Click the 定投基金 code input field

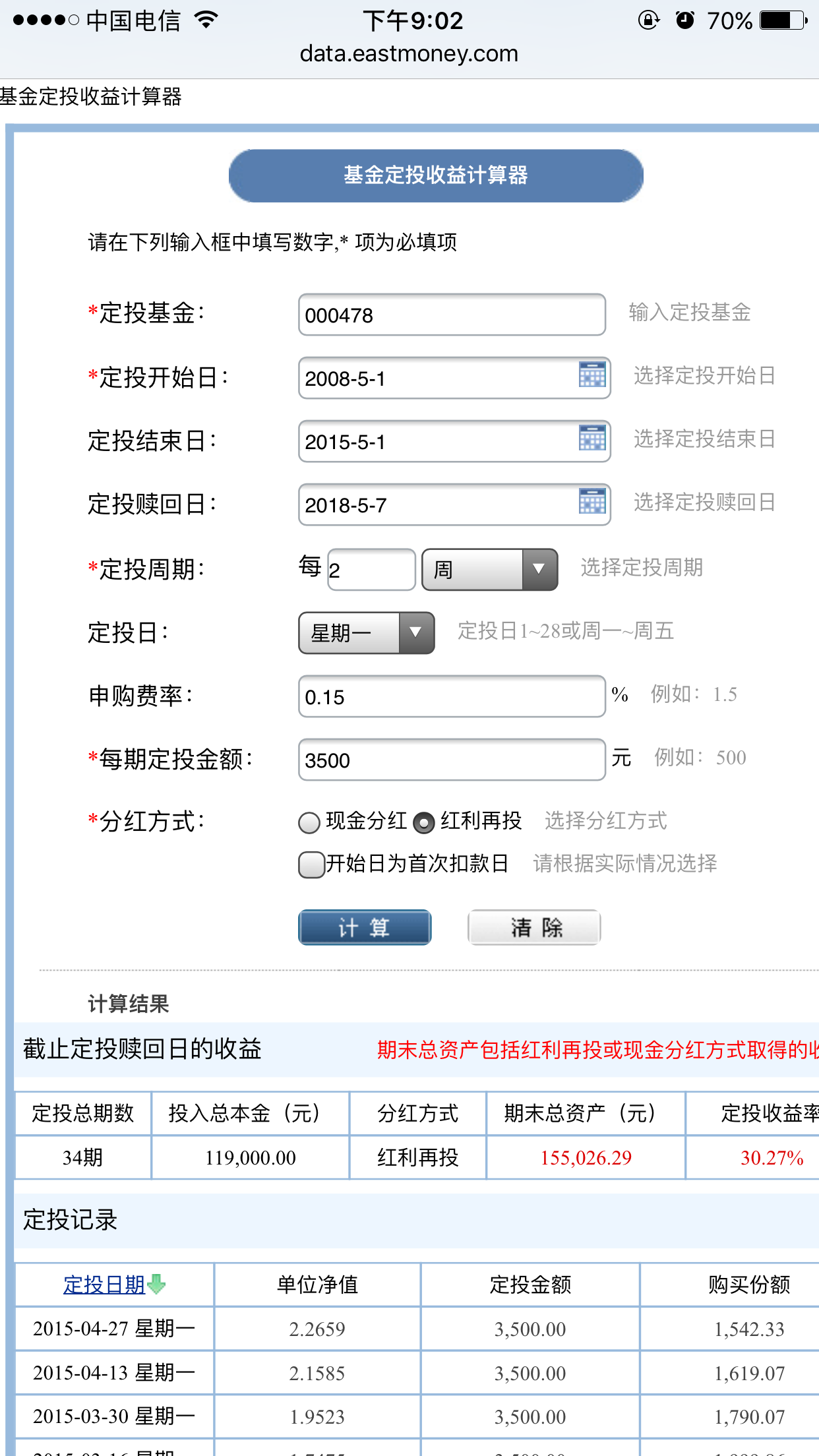(x=451, y=315)
